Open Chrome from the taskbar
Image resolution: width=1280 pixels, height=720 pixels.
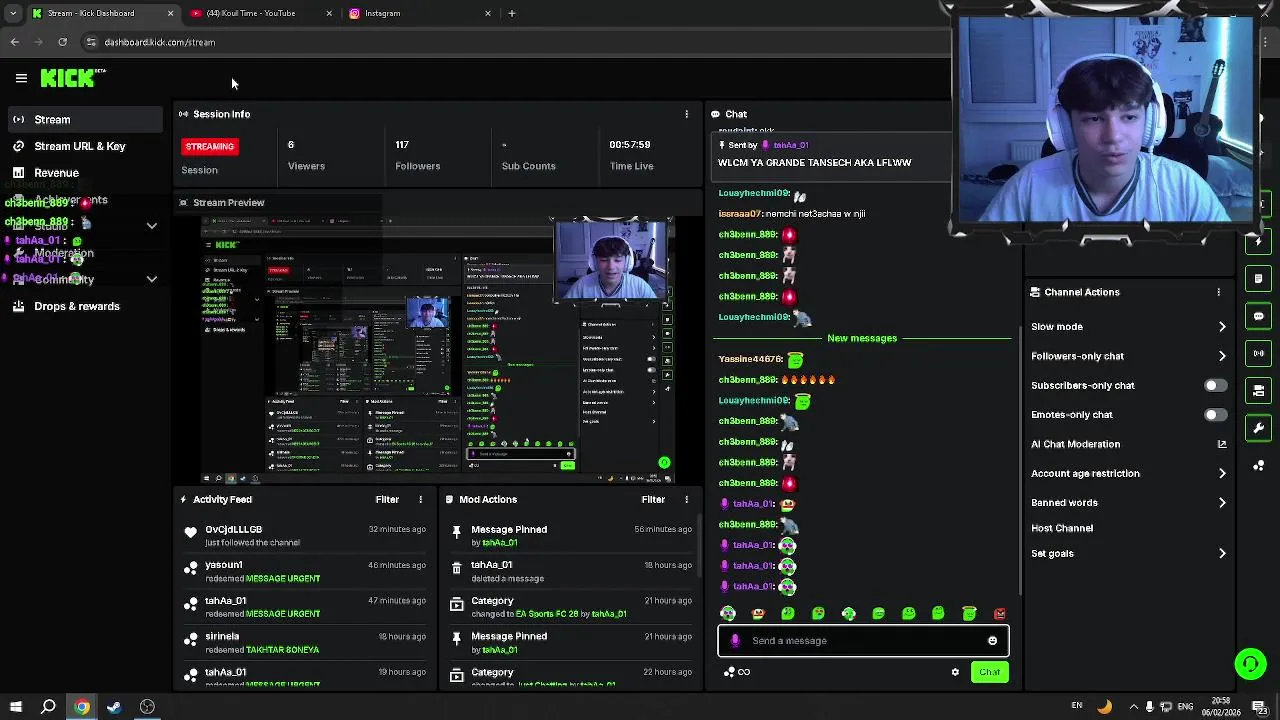point(82,707)
